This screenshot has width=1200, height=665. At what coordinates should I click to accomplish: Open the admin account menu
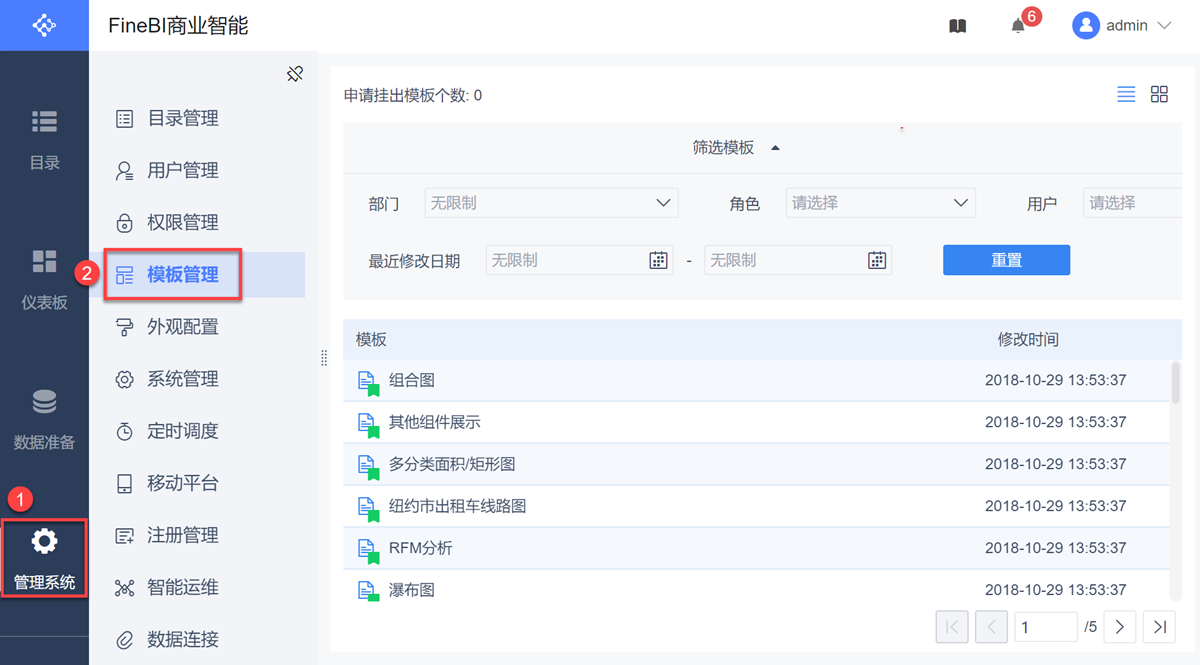(1121, 26)
